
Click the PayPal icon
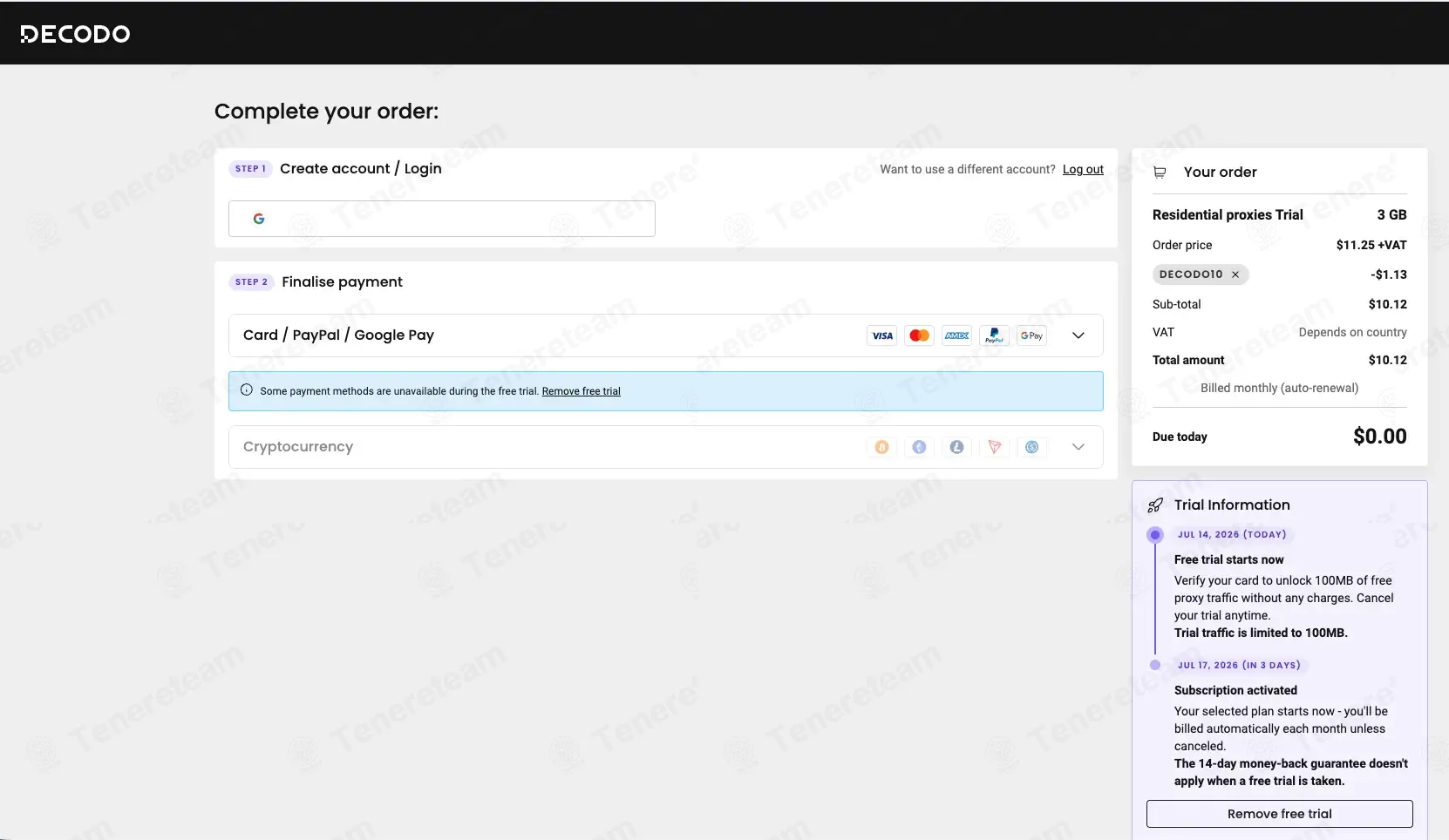pyautogui.click(x=995, y=335)
